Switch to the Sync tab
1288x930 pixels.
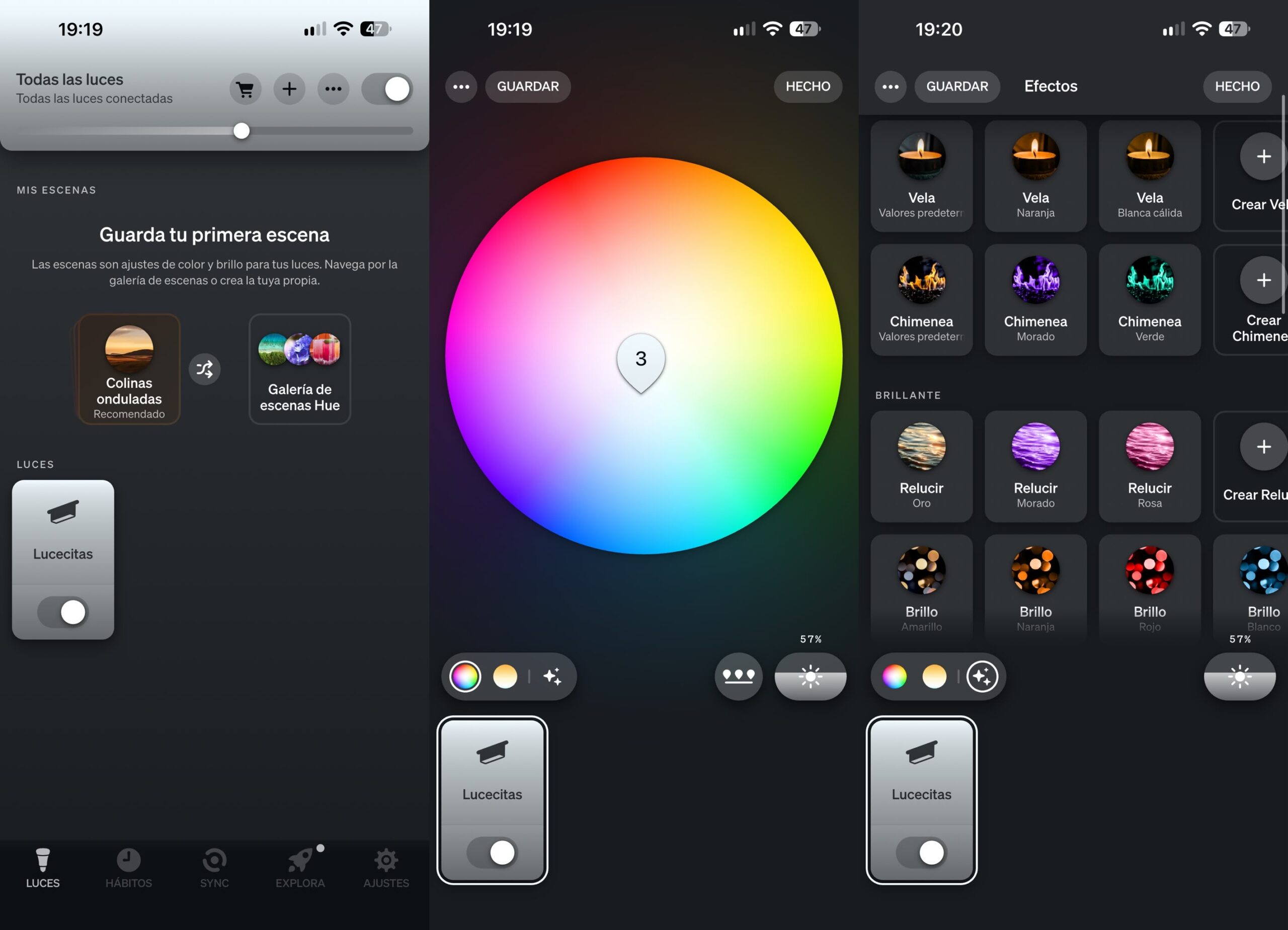point(215,869)
